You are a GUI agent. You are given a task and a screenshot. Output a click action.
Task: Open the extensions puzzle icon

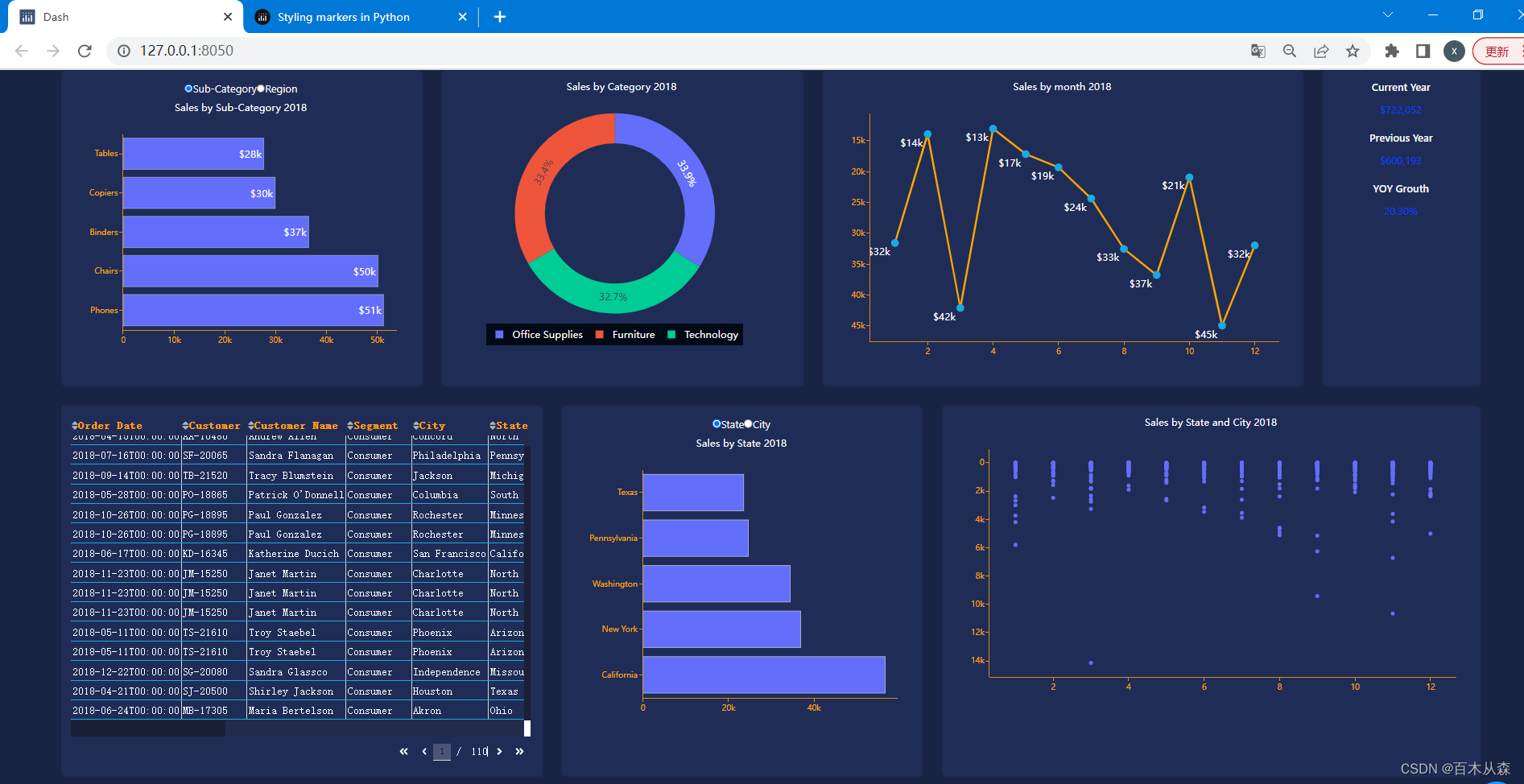[1392, 51]
